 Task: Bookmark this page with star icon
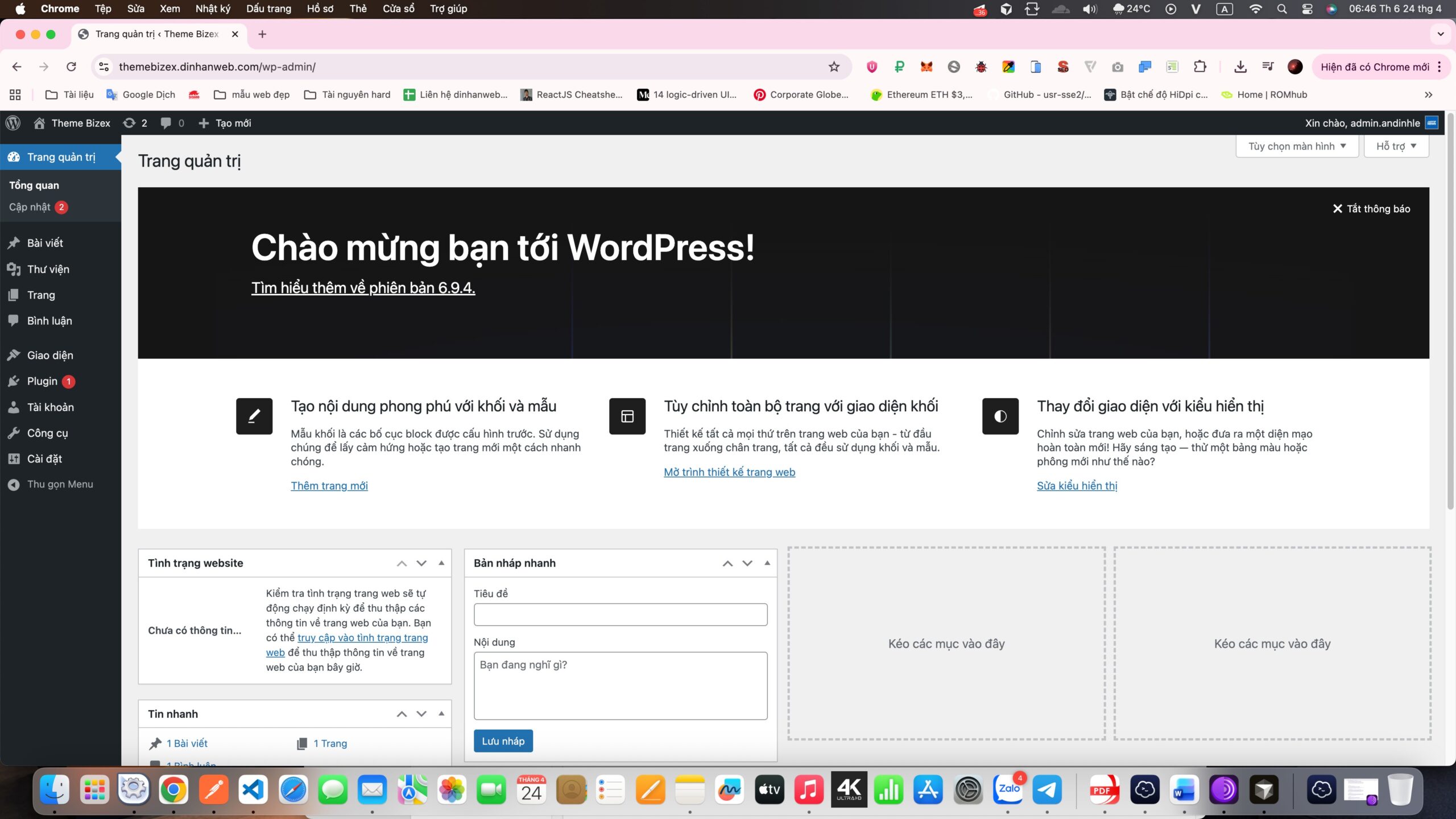[x=834, y=67]
